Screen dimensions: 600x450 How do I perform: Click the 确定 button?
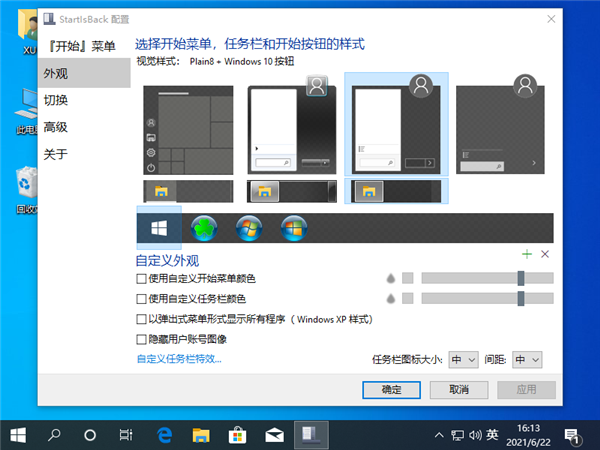[391, 389]
